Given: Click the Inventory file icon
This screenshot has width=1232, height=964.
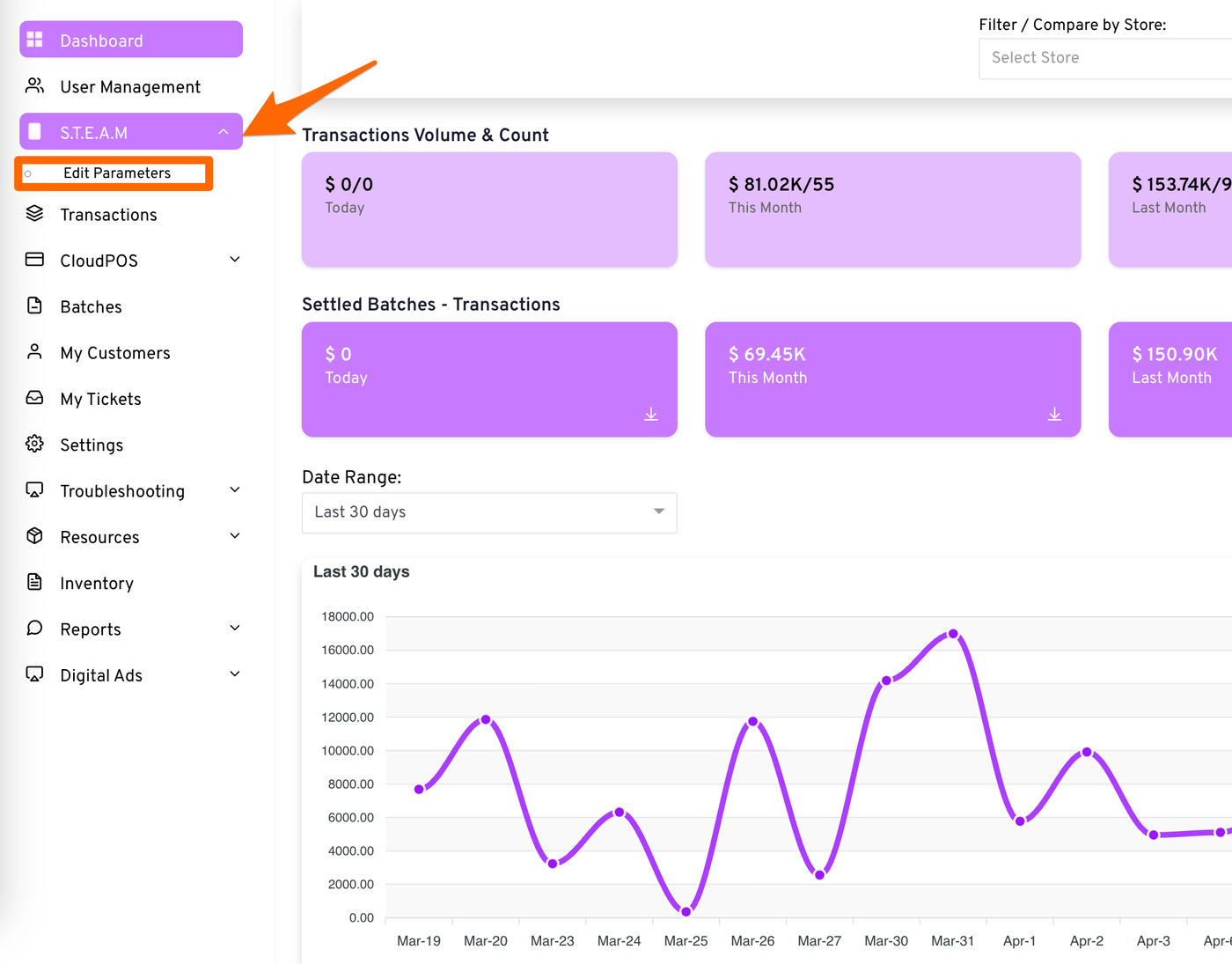Looking at the screenshot, I should (x=35, y=582).
